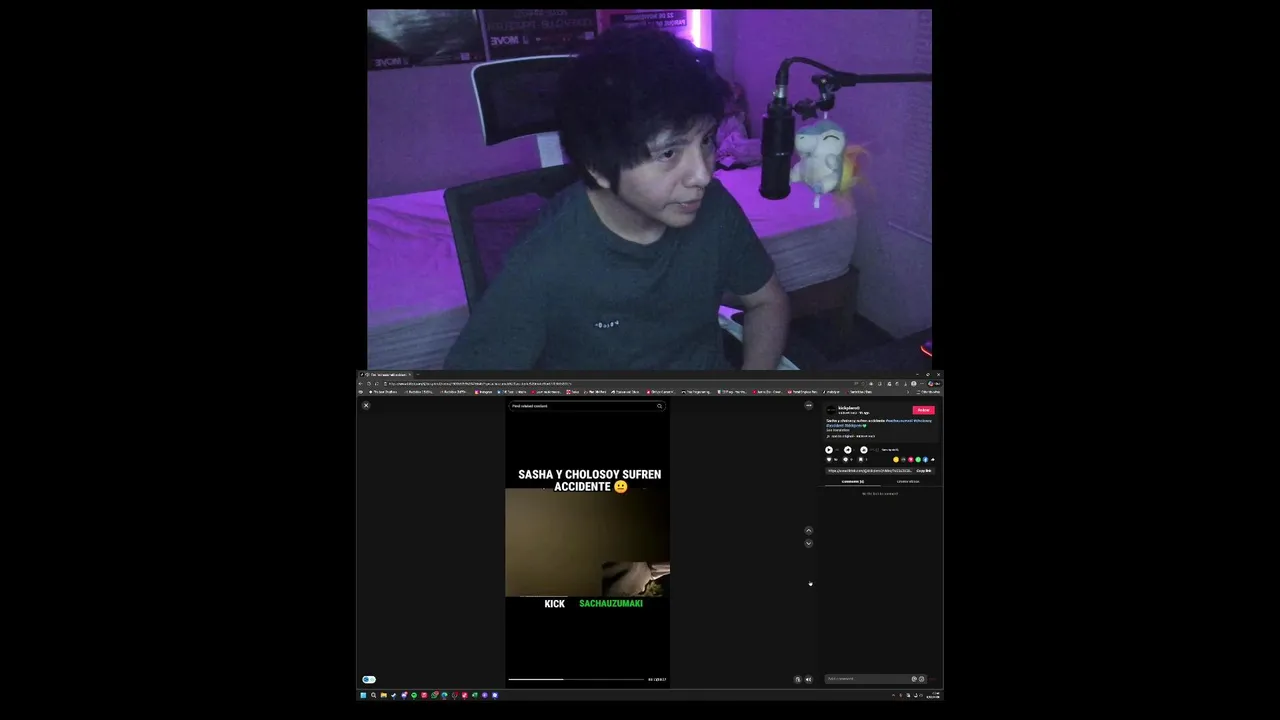Screen dimensions: 1280x720
Task: Open the emoji picker in comment box
Action: click(922, 679)
